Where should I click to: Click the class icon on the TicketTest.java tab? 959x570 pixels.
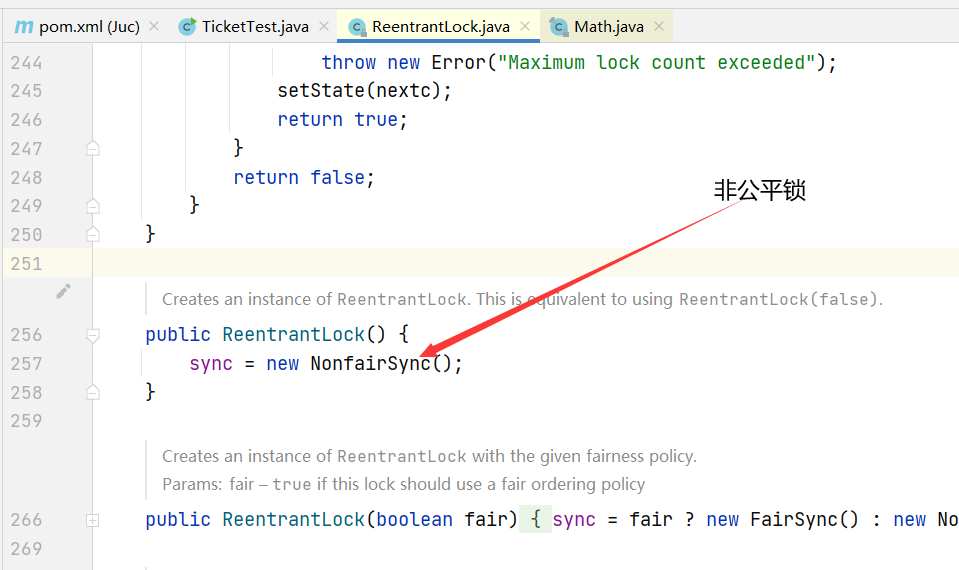point(187,27)
